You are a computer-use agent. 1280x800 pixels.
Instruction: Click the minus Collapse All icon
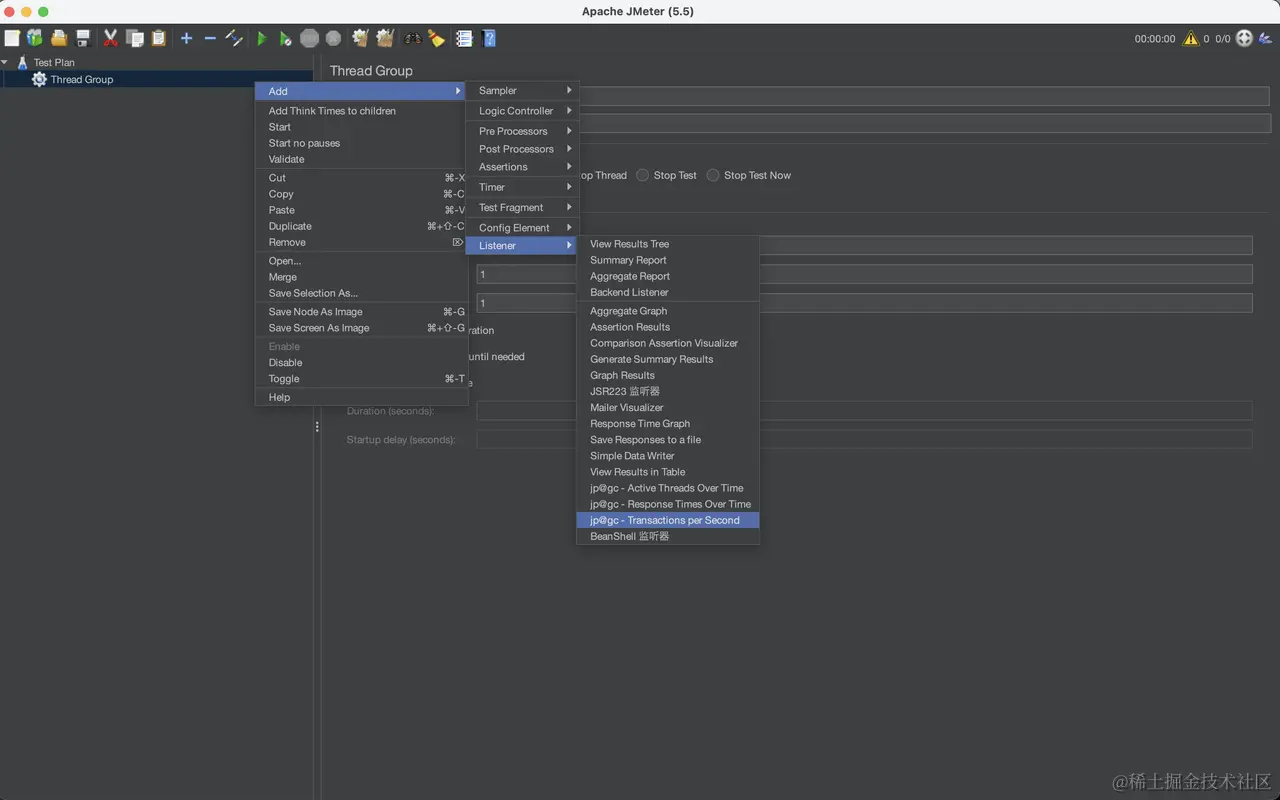click(210, 38)
